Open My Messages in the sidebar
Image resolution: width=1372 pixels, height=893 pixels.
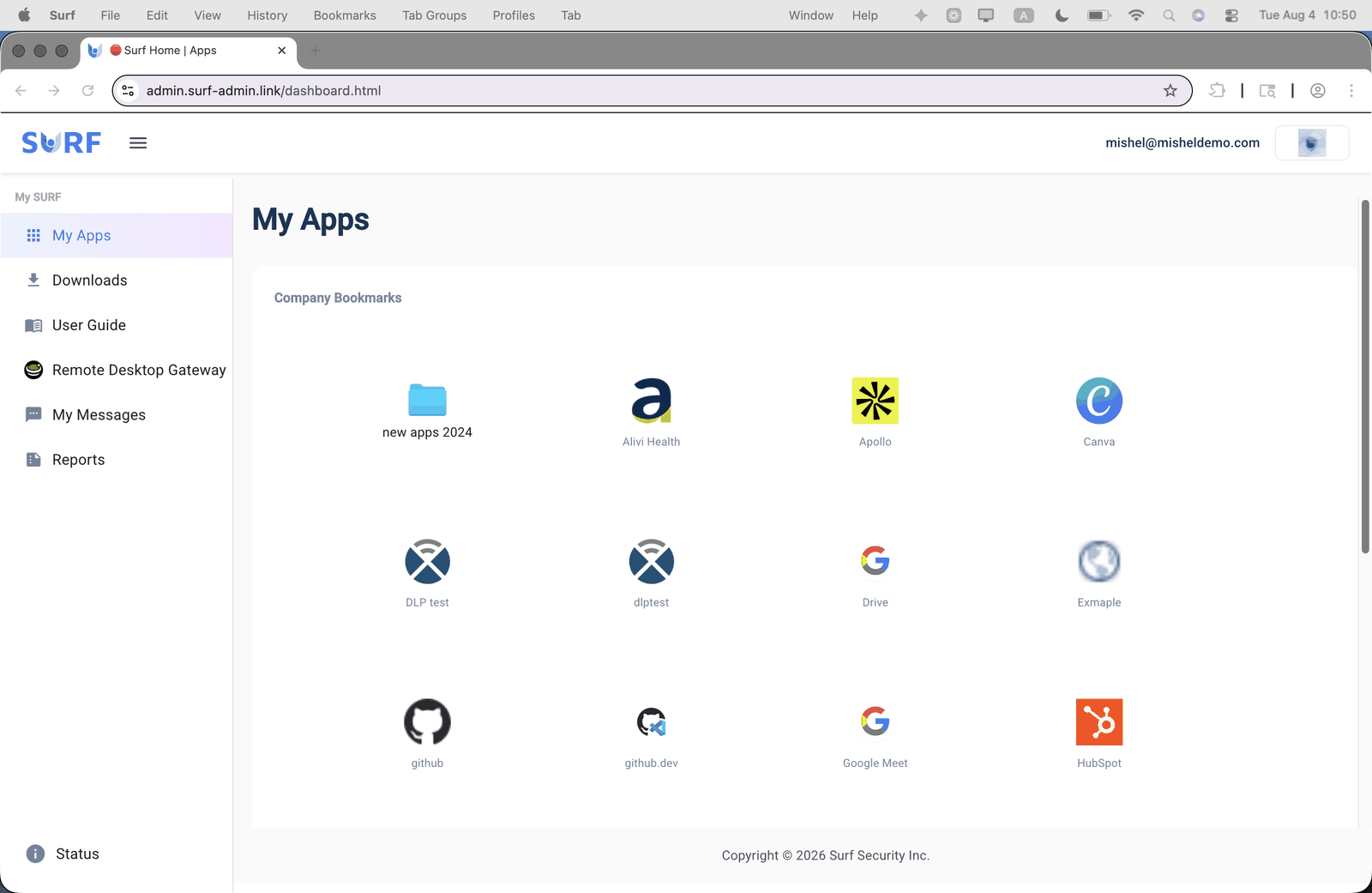tap(117, 414)
